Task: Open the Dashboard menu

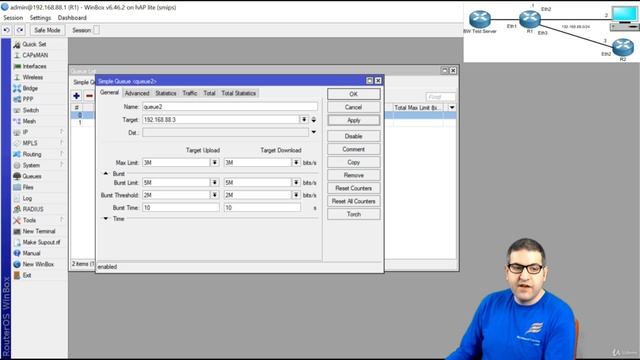Action: click(72, 18)
